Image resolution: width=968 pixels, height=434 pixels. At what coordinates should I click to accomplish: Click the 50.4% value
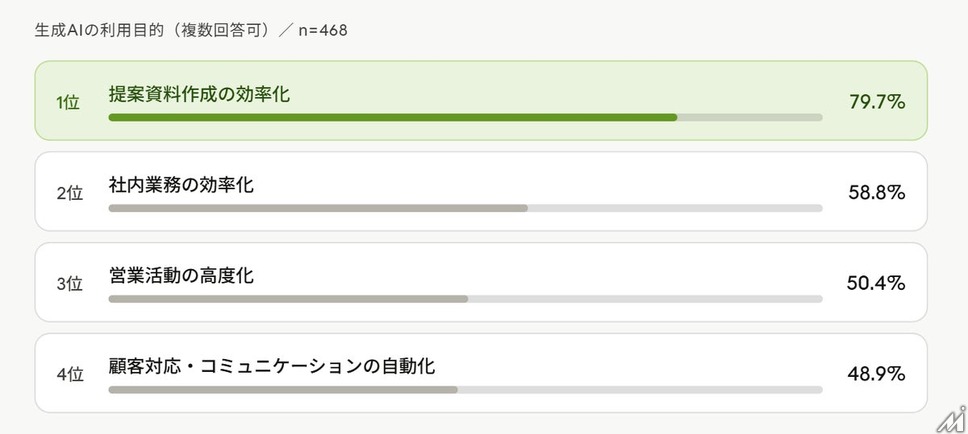point(876,283)
